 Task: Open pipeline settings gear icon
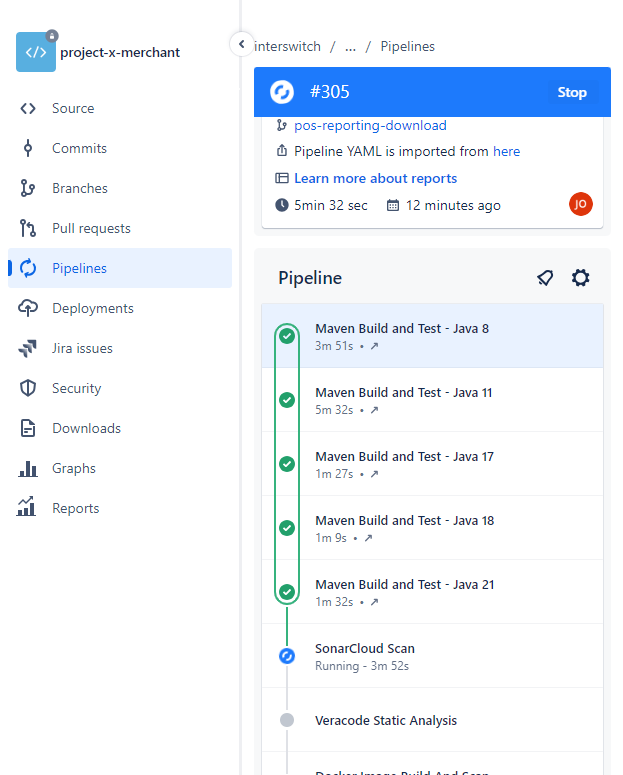click(x=580, y=278)
